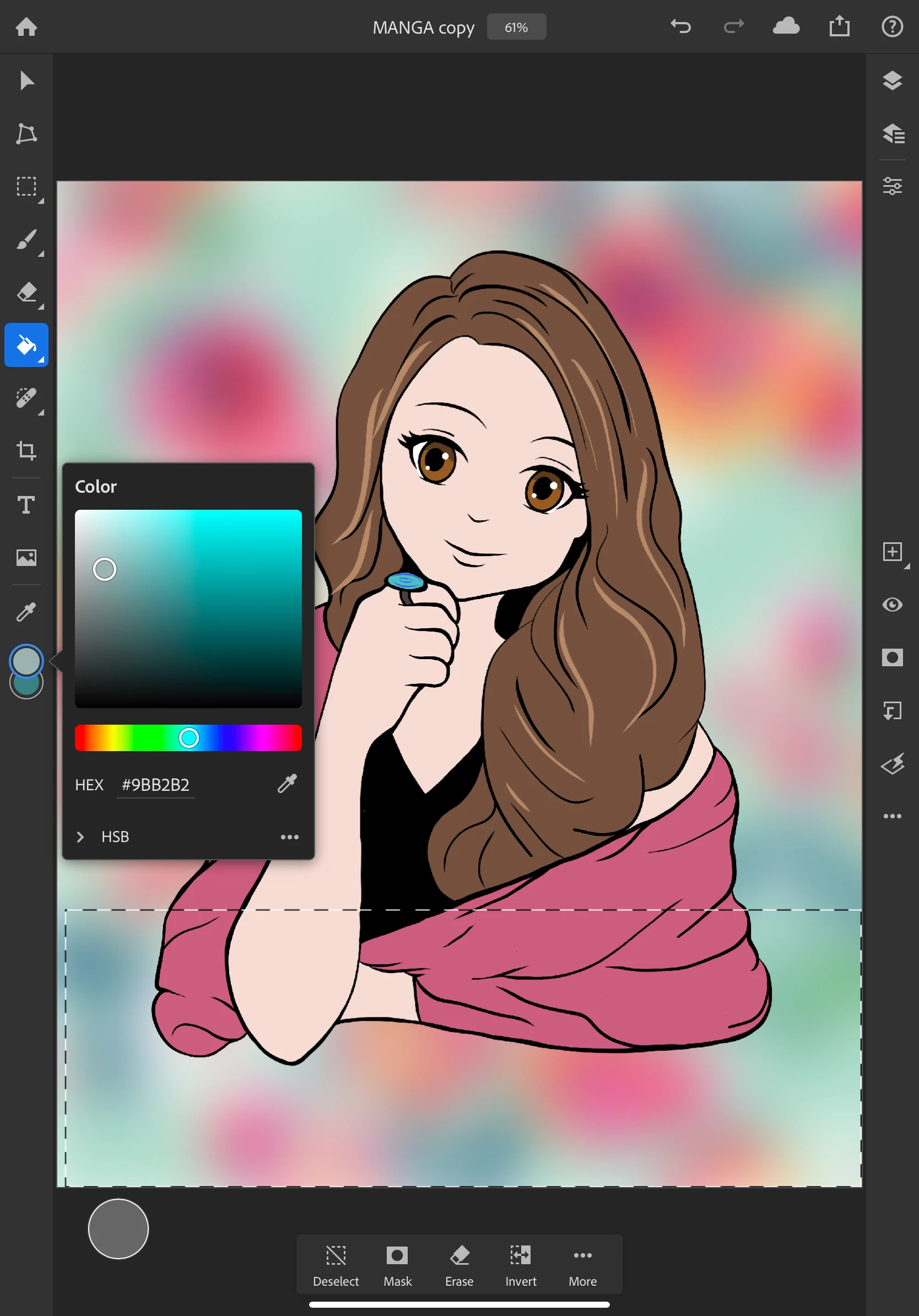Select the Paint Bucket fill tool
Screen dimensions: 919x1316
[26, 345]
